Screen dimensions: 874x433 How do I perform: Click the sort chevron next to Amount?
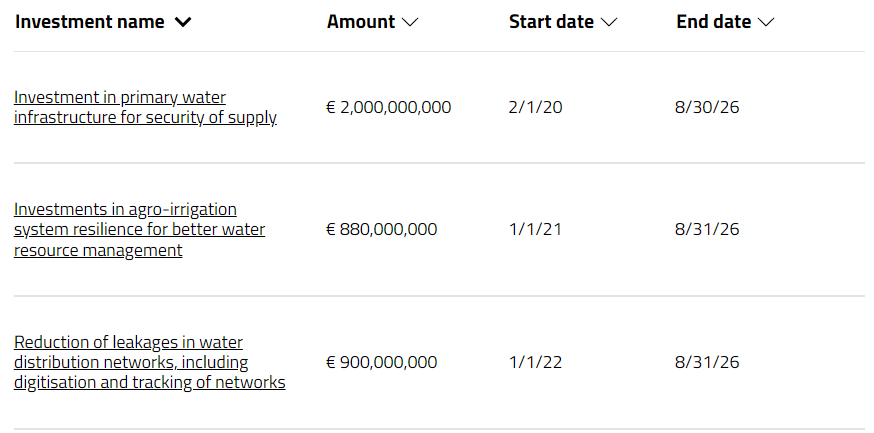point(410,22)
